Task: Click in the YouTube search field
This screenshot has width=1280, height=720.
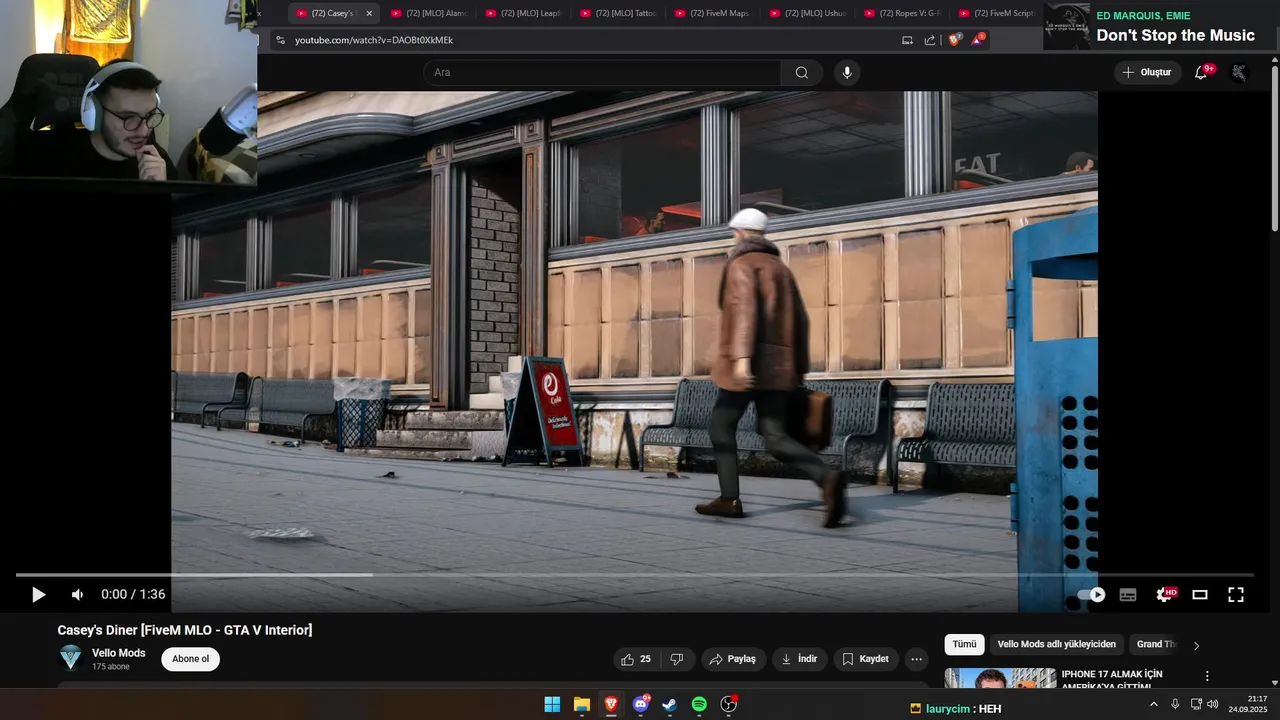Action: click(602, 72)
